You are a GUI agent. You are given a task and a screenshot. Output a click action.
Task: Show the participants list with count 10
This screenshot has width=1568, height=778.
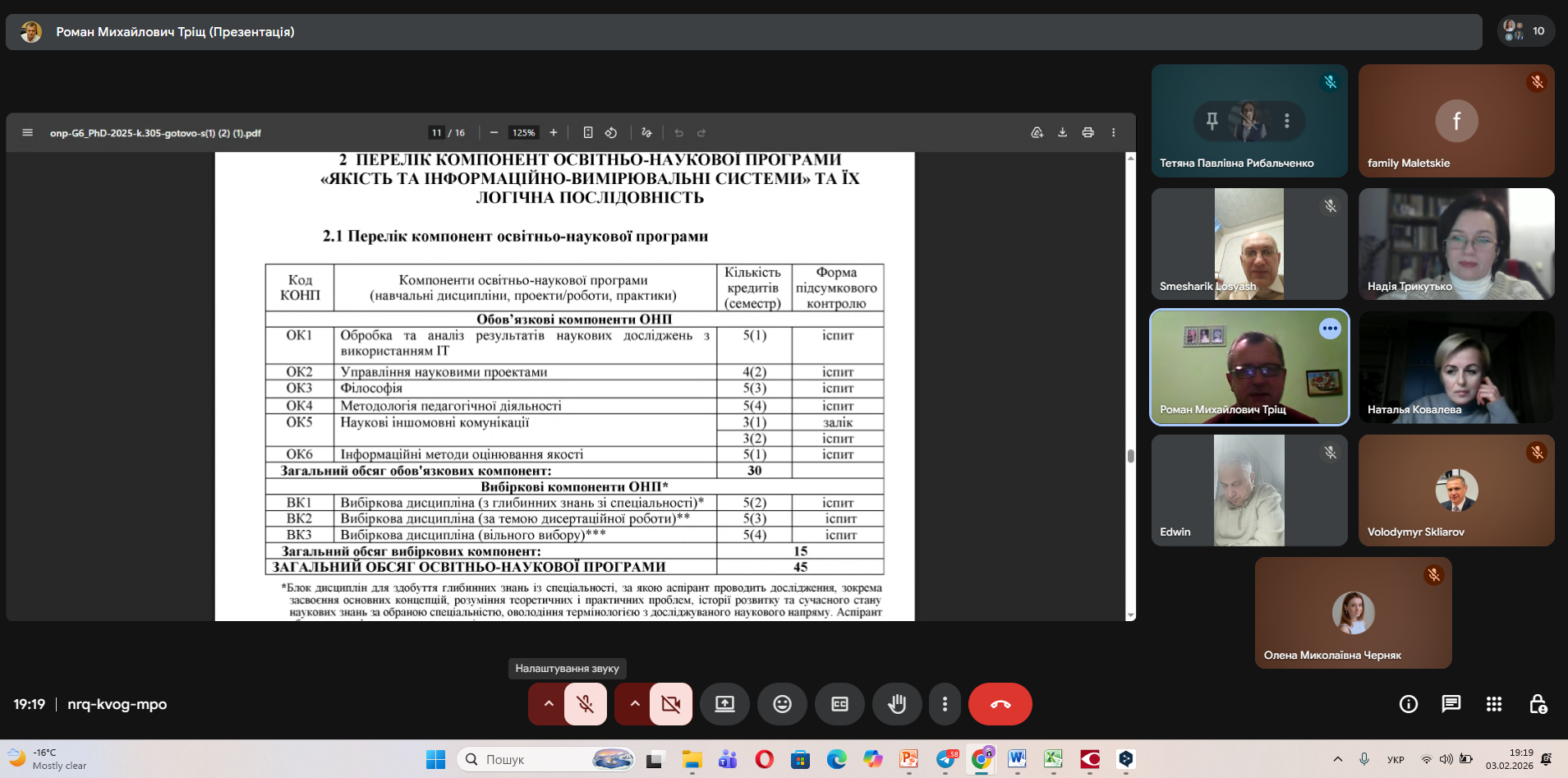click(1525, 31)
